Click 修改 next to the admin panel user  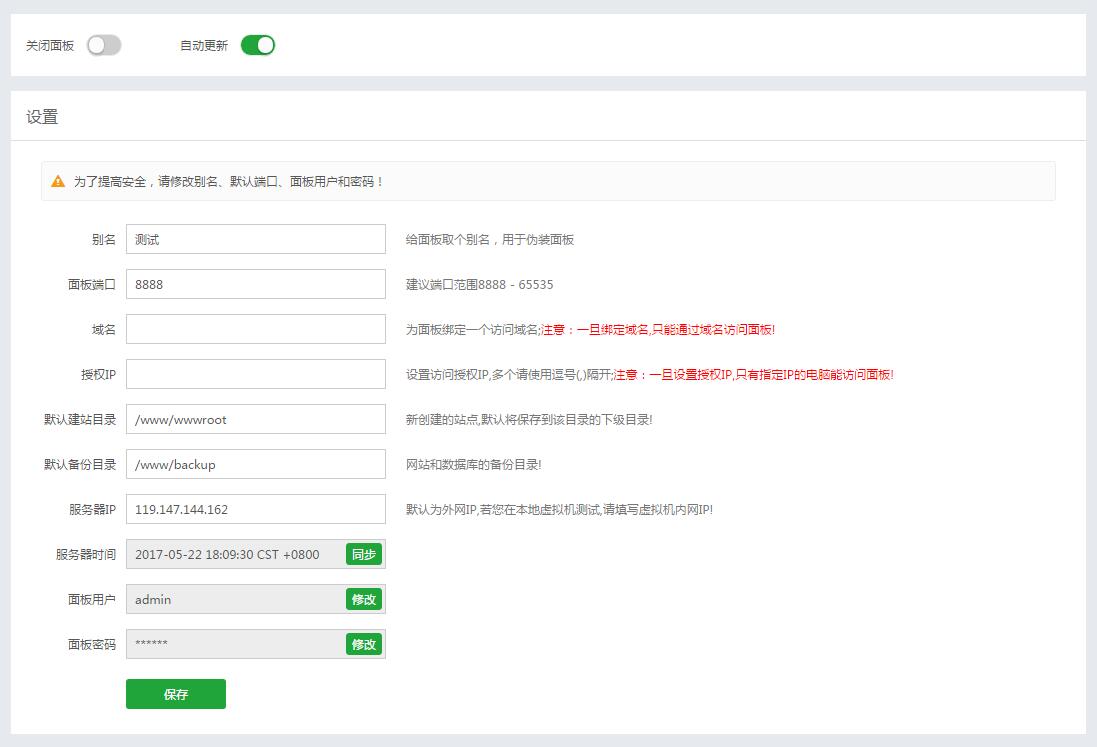pyautogui.click(x=363, y=599)
